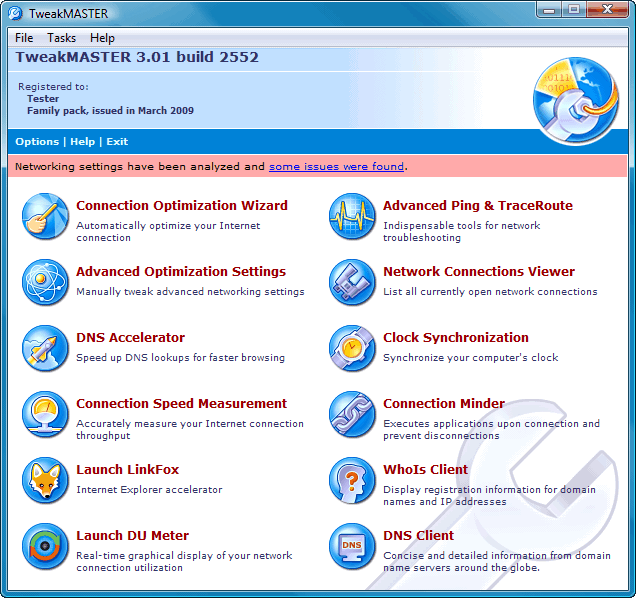Click the DU Meter circular icon
This screenshot has height=598, width=636.
45,547
